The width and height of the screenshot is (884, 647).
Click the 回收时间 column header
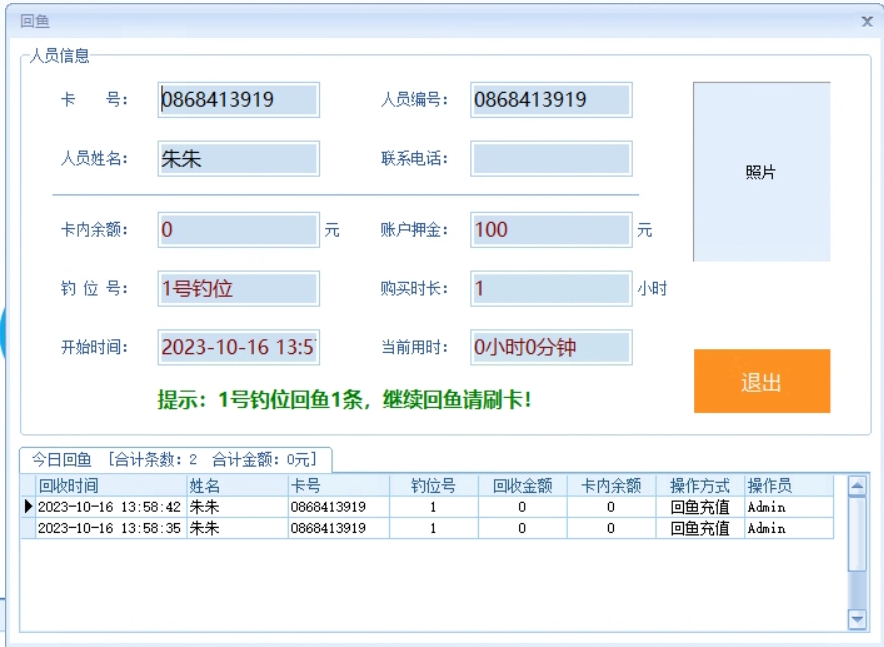(x=68, y=486)
